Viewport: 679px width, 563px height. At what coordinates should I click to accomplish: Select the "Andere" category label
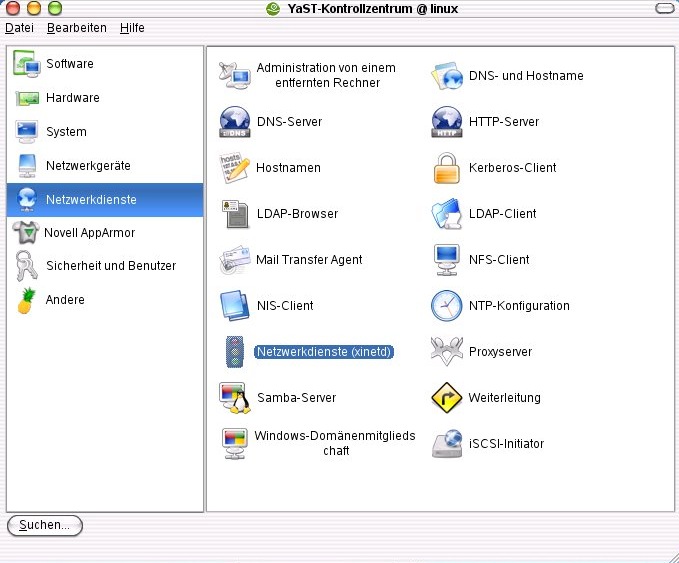coord(65,300)
